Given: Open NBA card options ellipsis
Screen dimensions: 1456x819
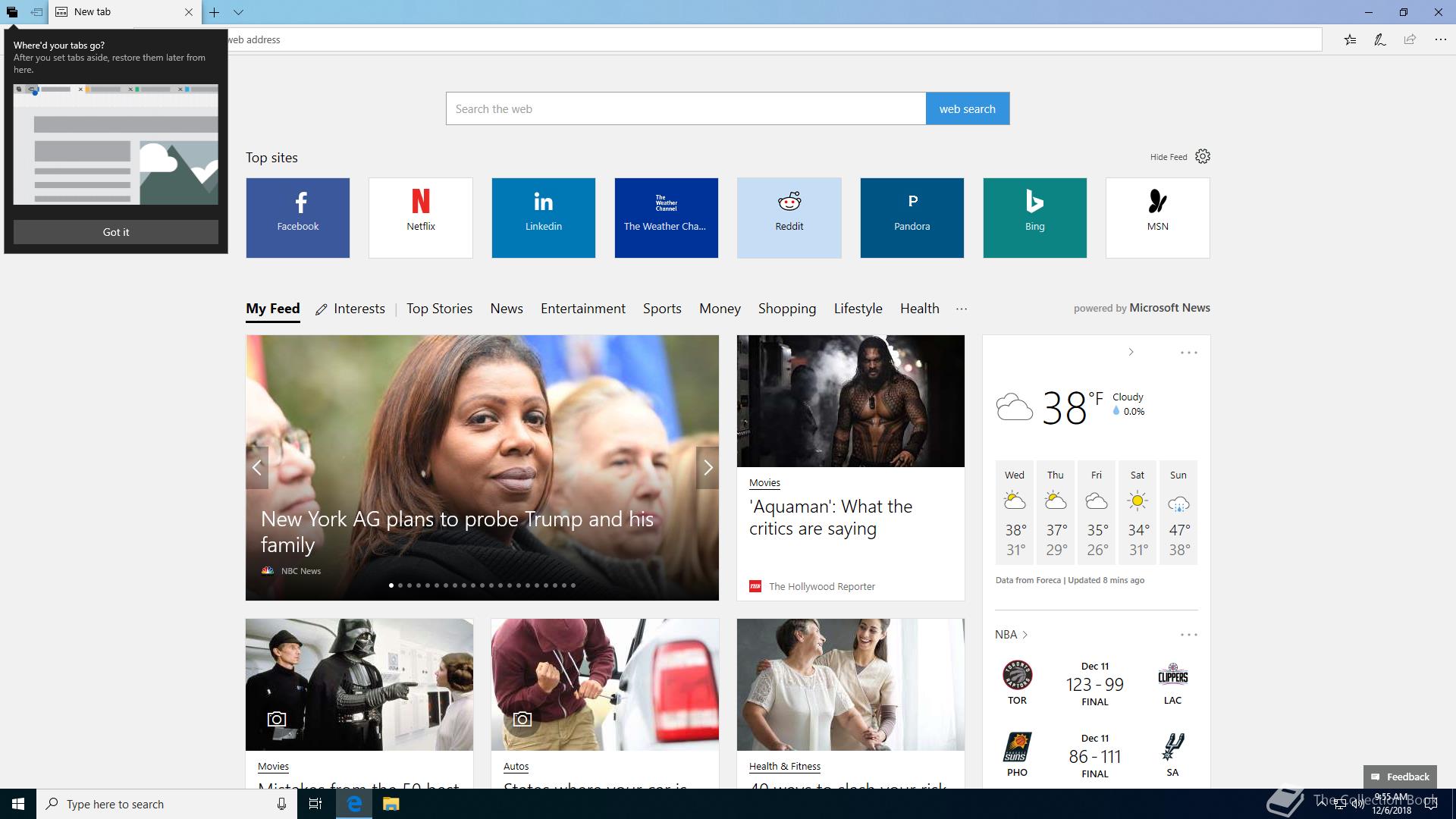Looking at the screenshot, I should click(x=1189, y=635).
